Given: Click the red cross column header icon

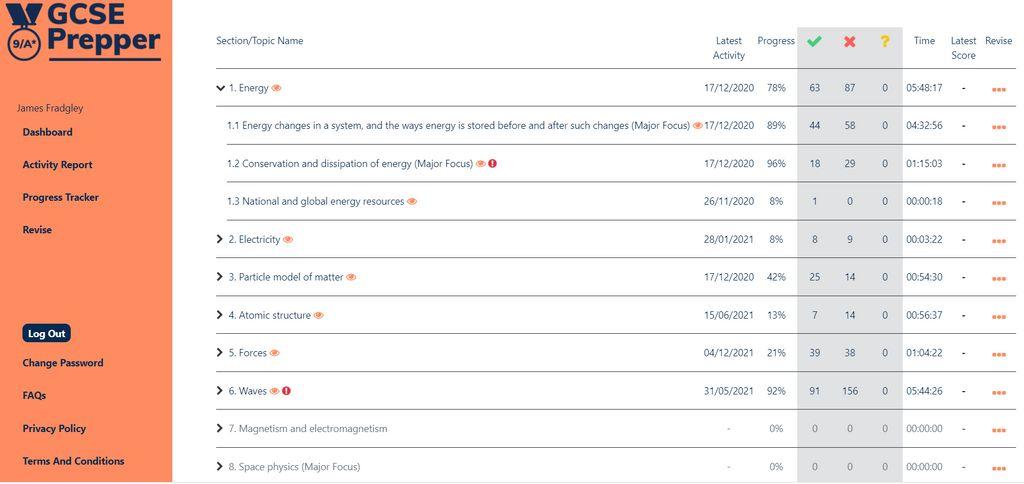Looking at the screenshot, I should point(849,41).
